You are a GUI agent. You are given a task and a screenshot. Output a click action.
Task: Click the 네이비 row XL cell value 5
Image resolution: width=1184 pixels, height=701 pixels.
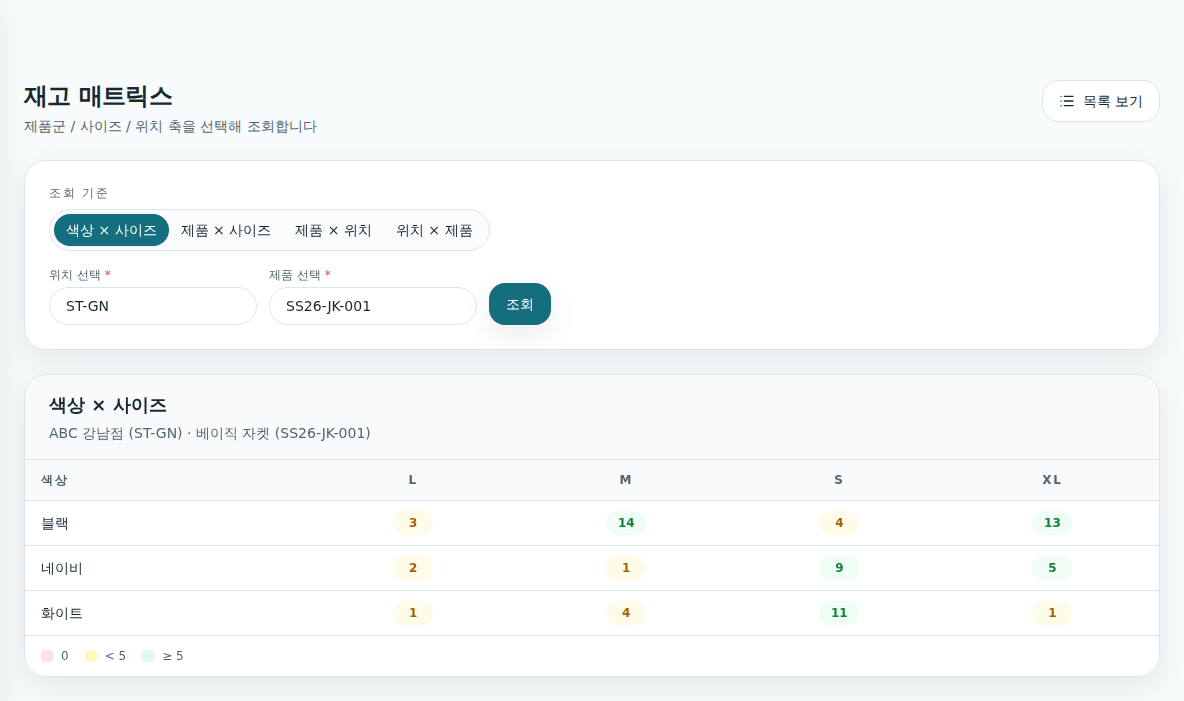click(1052, 568)
